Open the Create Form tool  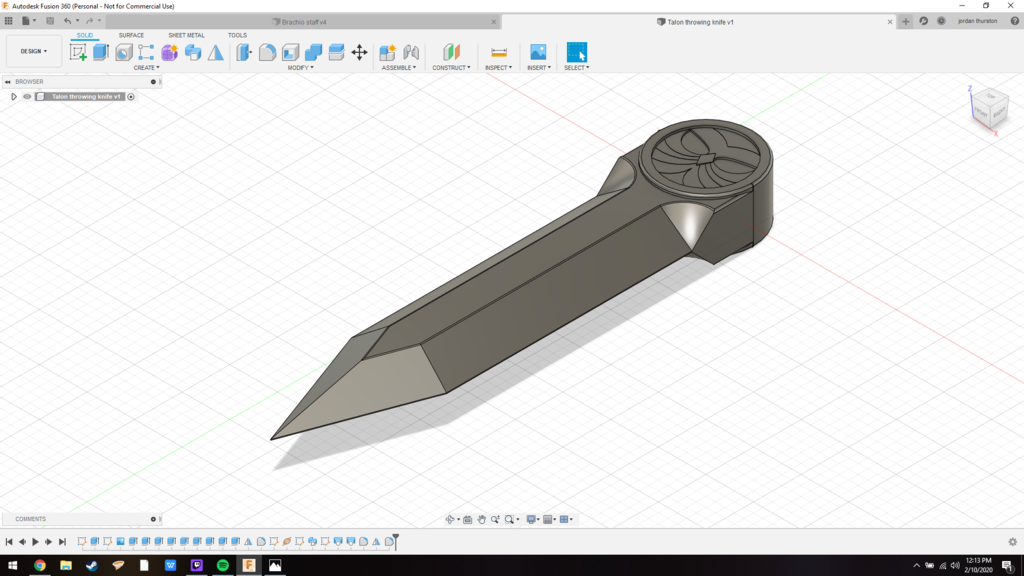click(170, 52)
